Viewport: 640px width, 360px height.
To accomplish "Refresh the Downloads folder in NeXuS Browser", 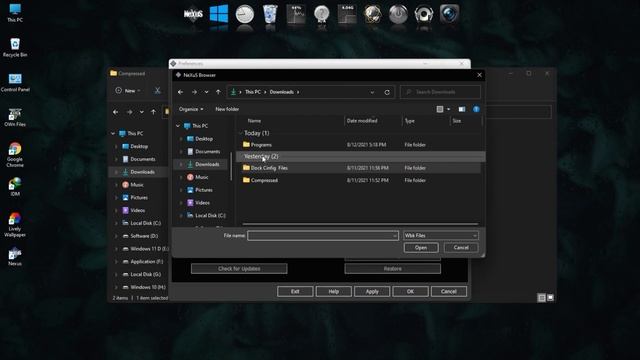I will click(x=387, y=92).
